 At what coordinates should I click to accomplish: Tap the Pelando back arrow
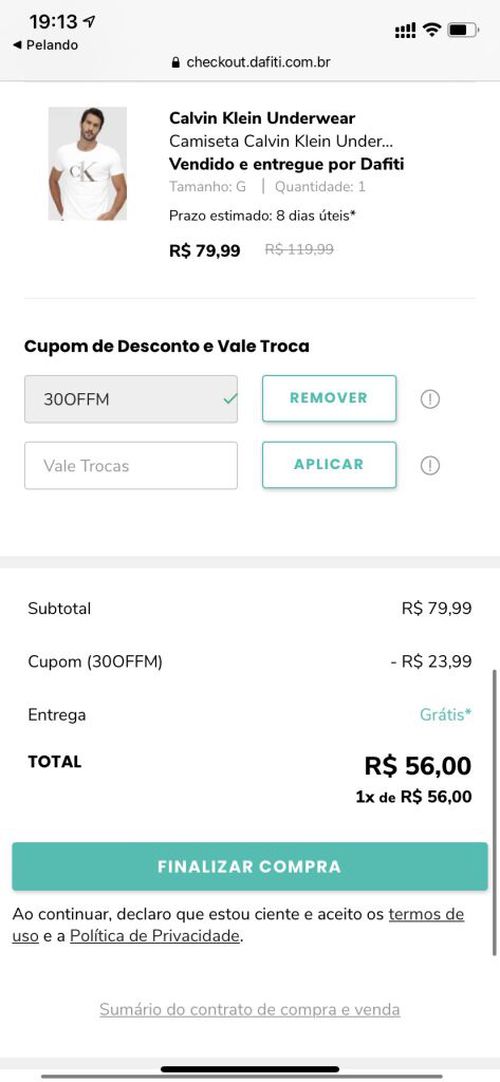coord(17,45)
